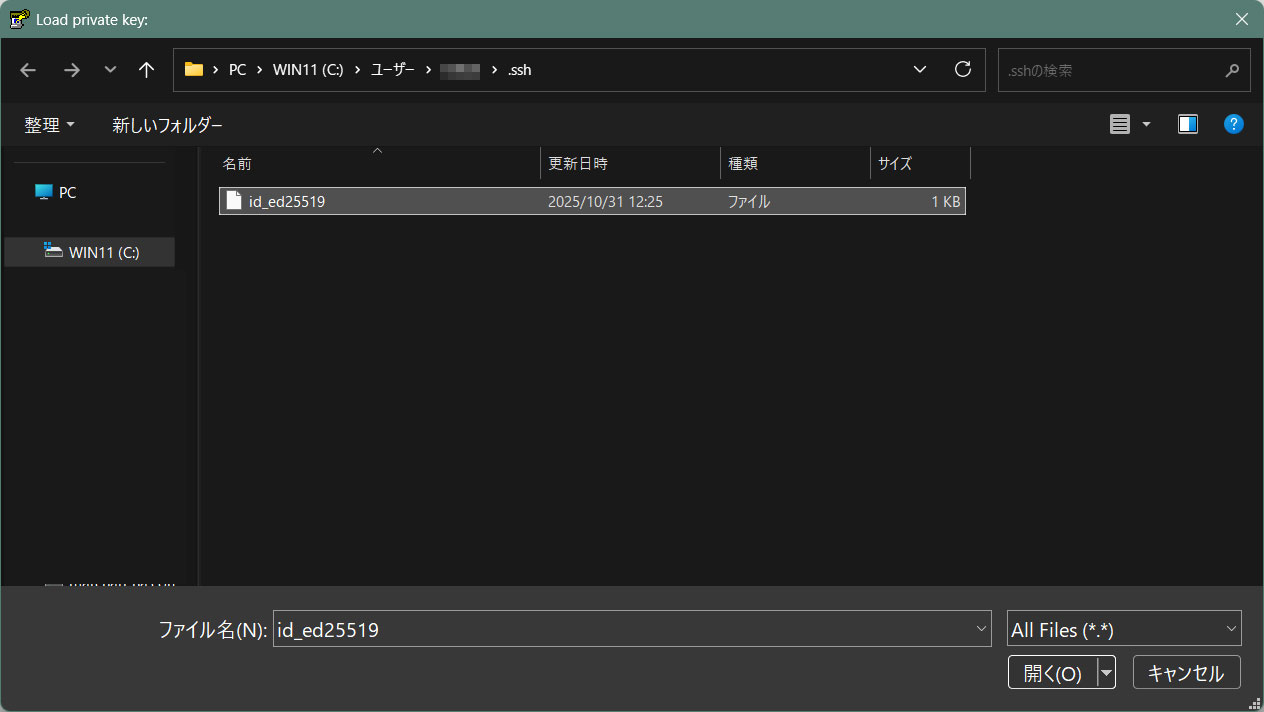Select WIN11 (C:) in navigation pane
The width and height of the screenshot is (1264, 712).
click(x=103, y=253)
